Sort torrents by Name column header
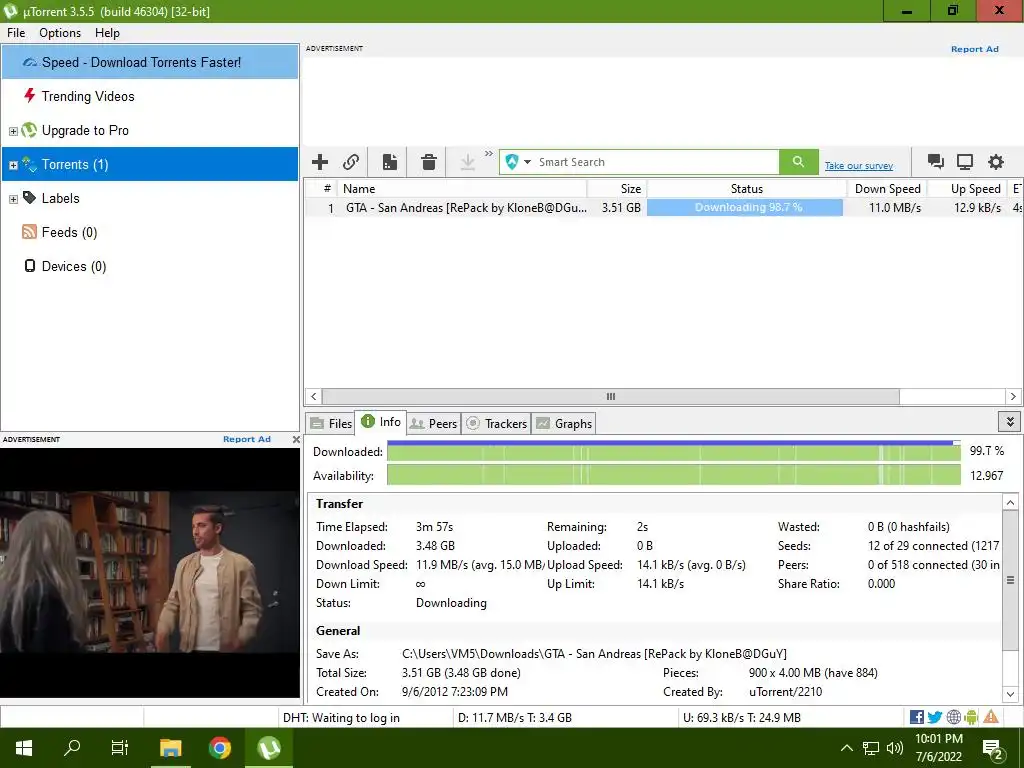The height and width of the screenshot is (768, 1024). [462, 189]
